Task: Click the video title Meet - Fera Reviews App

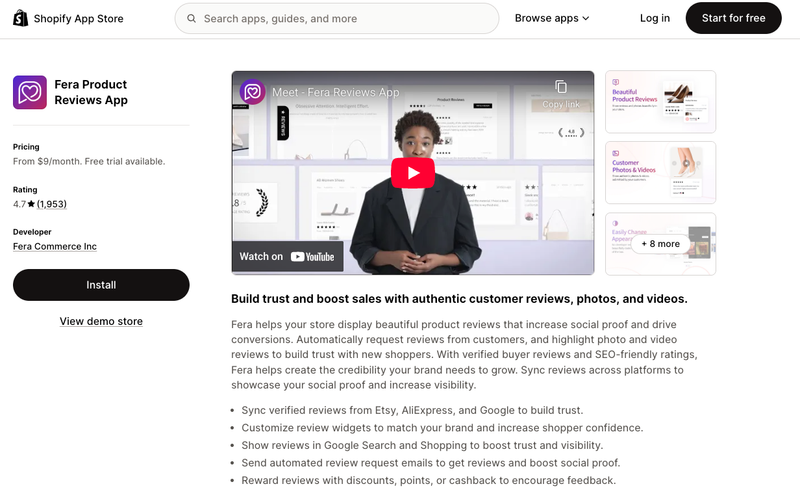Action: pyautogui.click(x=336, y=92)
